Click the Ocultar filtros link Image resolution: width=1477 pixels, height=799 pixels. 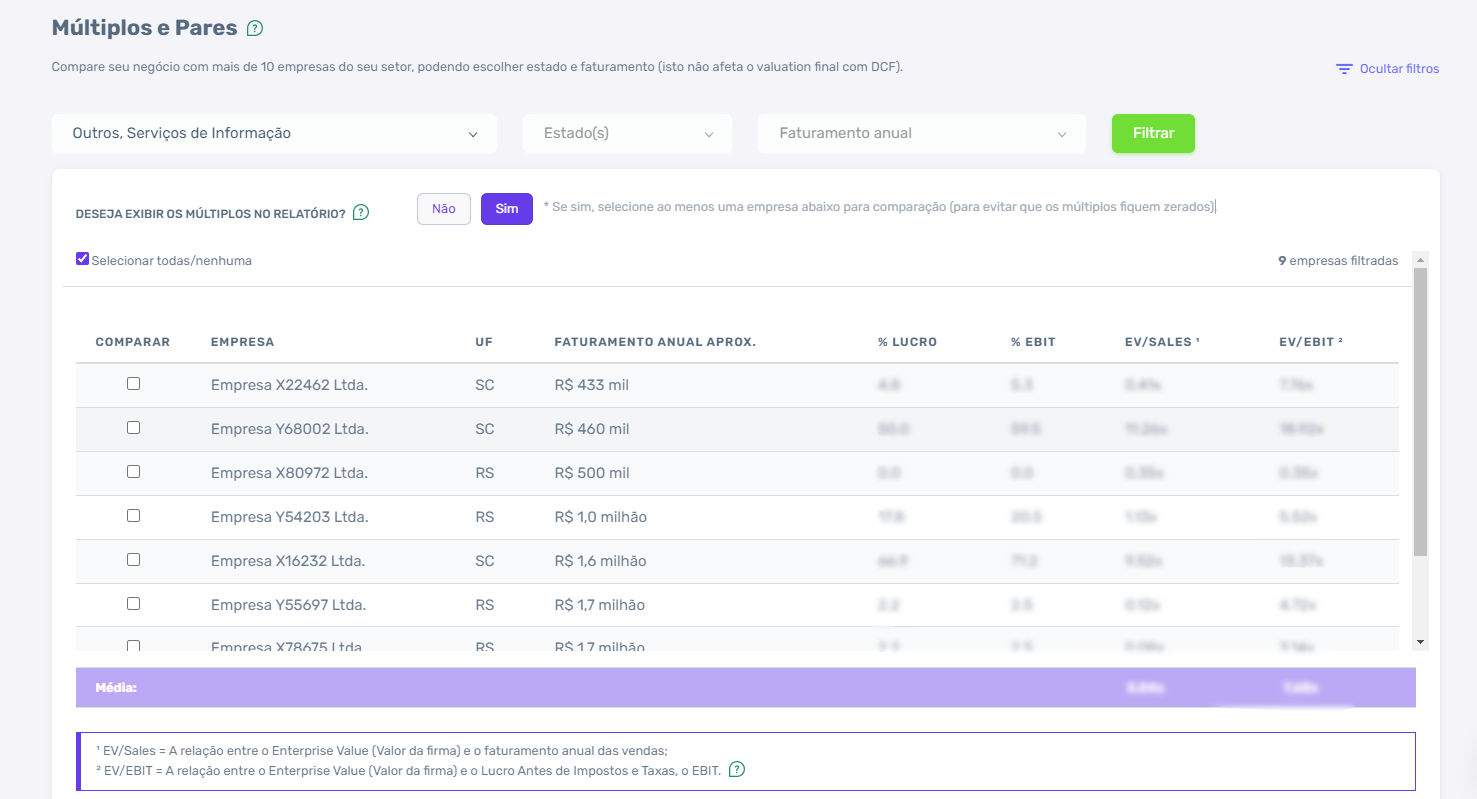click(x=1398, y=68)
